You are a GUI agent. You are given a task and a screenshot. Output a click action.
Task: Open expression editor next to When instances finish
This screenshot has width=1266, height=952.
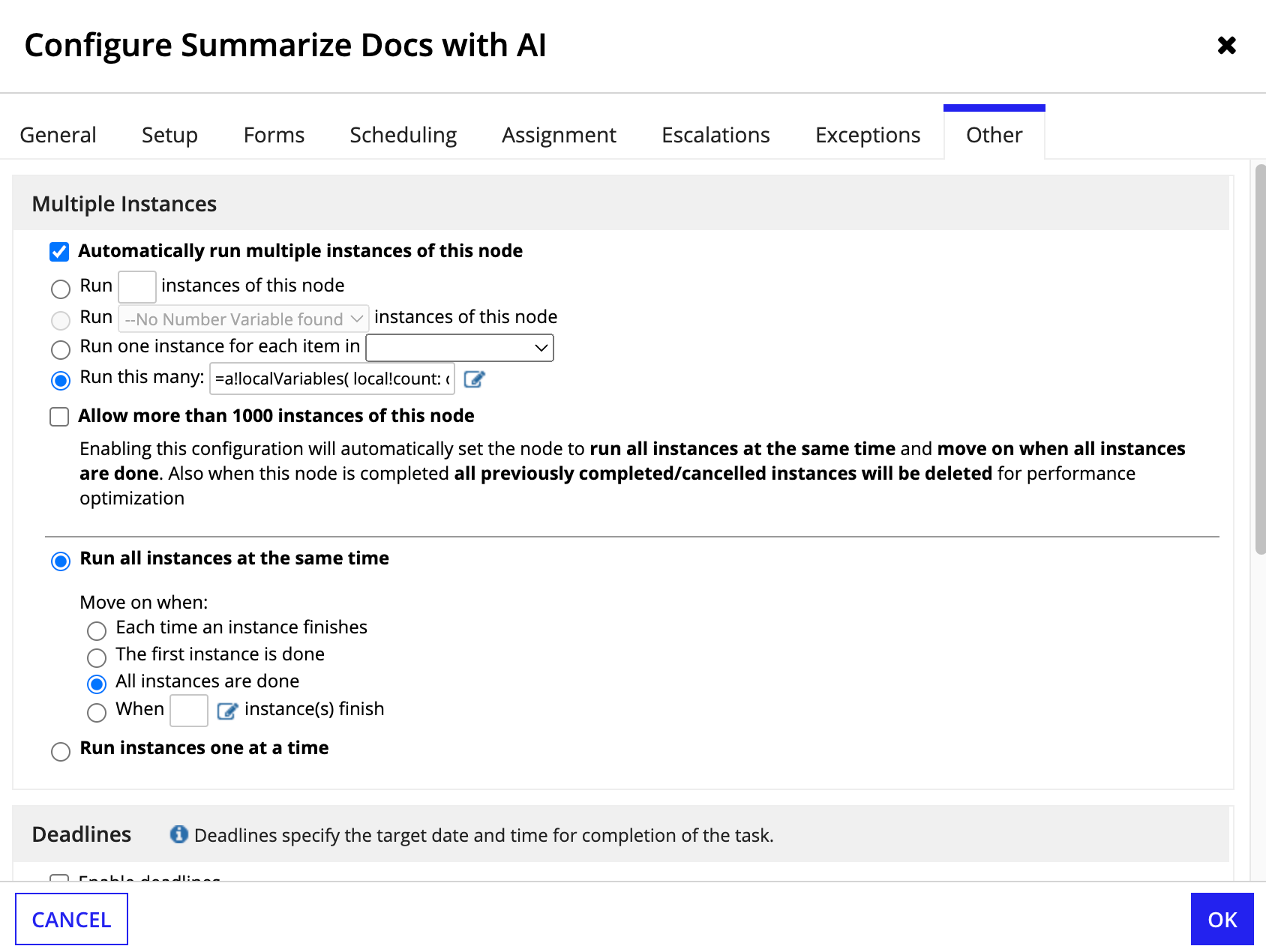click(227, 711)
